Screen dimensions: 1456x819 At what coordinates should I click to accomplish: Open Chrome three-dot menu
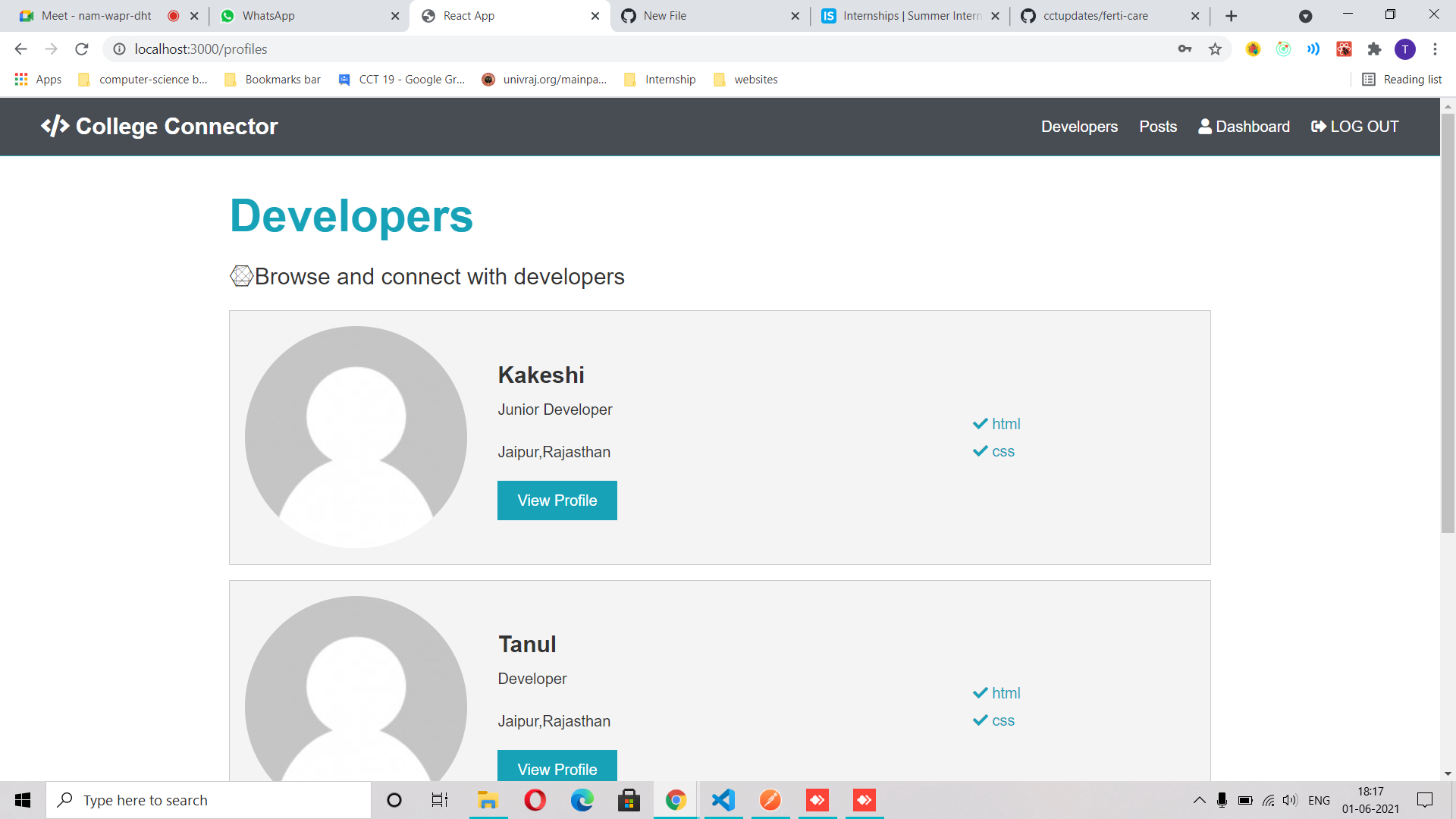coord(1435,49)
